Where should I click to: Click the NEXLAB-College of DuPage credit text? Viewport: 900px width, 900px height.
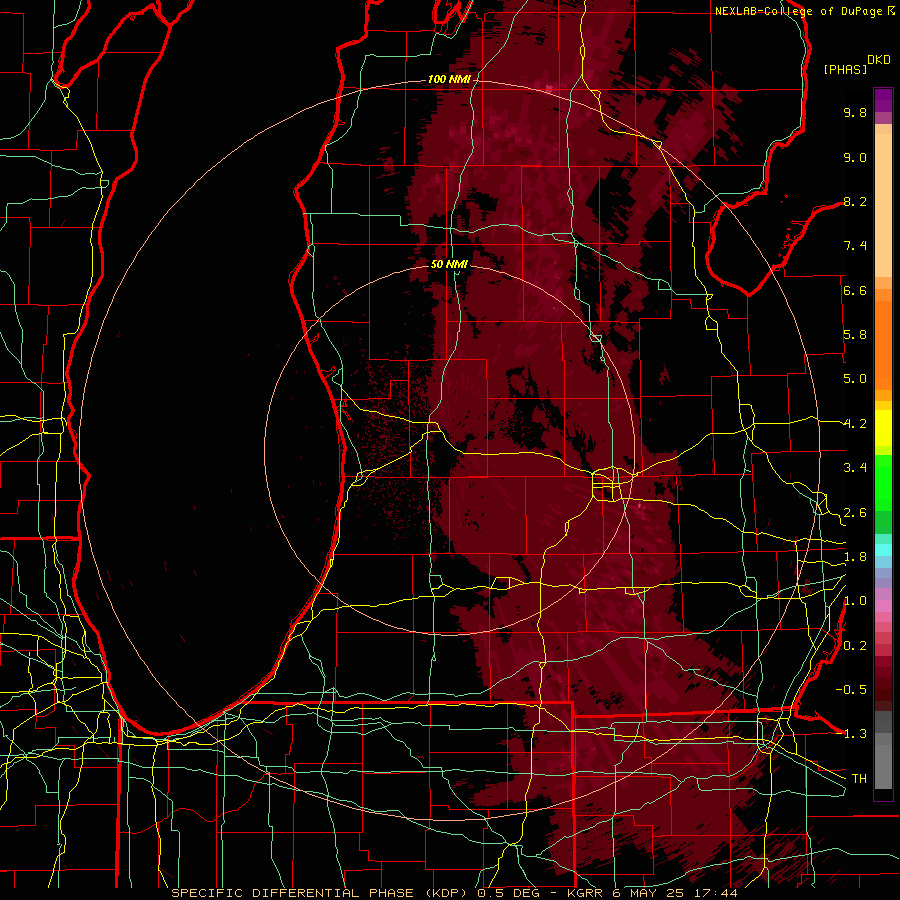(x=800, y=11)
